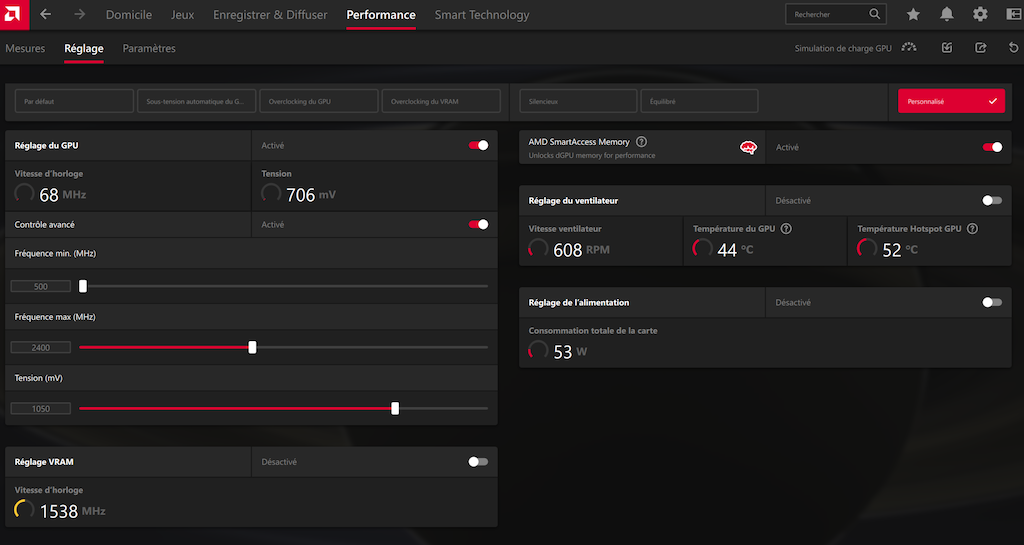Toggle AMD SmartAccess Memory off
The image size is (1024, 545).
tap(992, 148)
